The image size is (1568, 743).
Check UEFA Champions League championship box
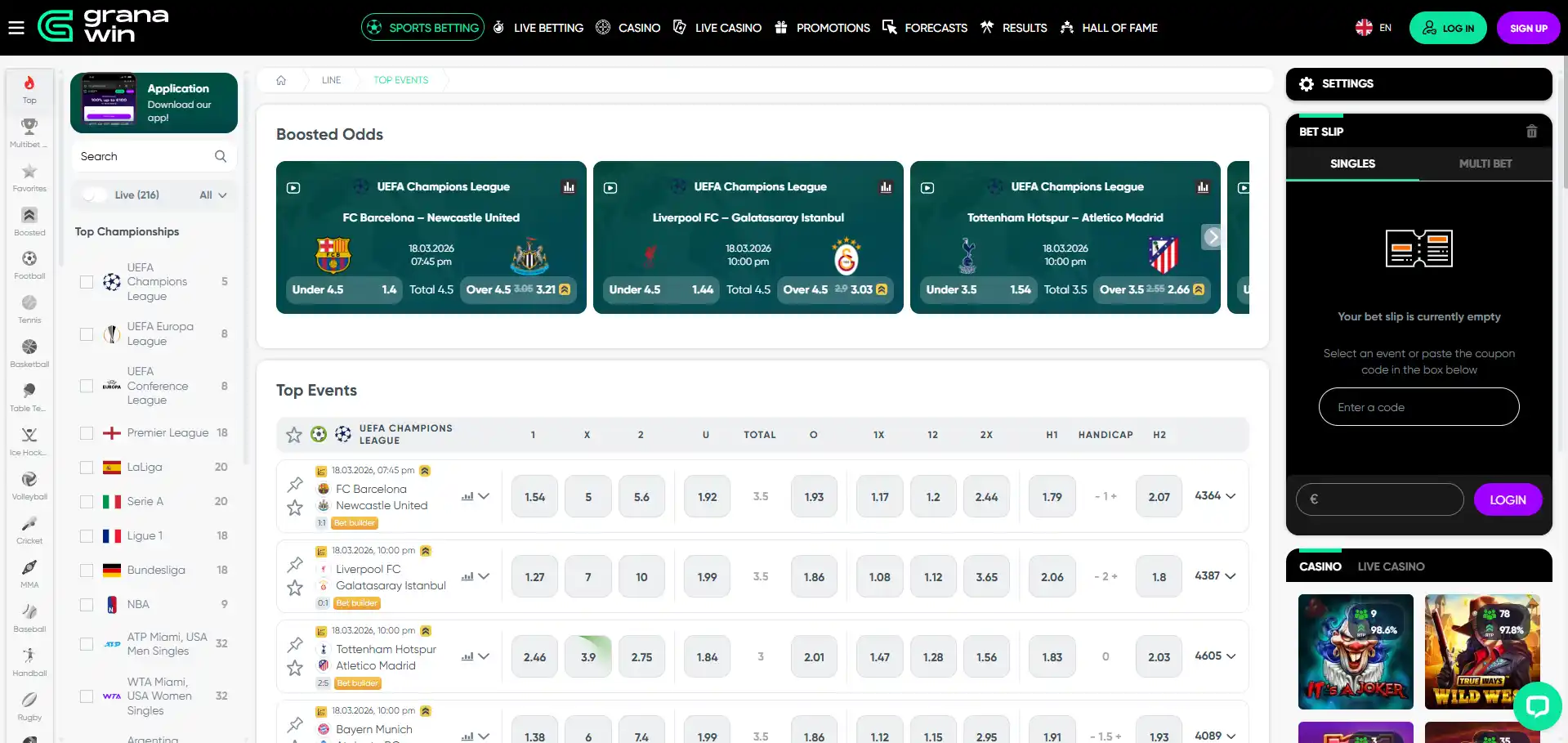(x=87, y=282)
